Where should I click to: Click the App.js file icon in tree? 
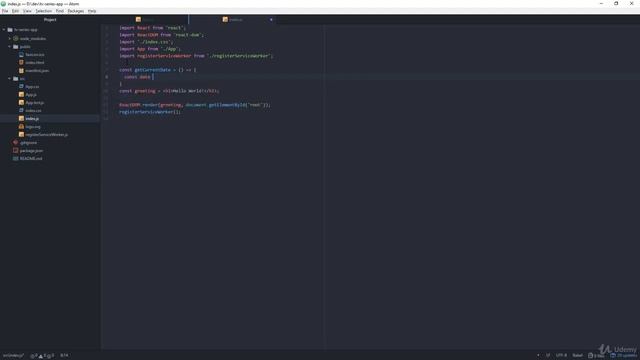21,94
